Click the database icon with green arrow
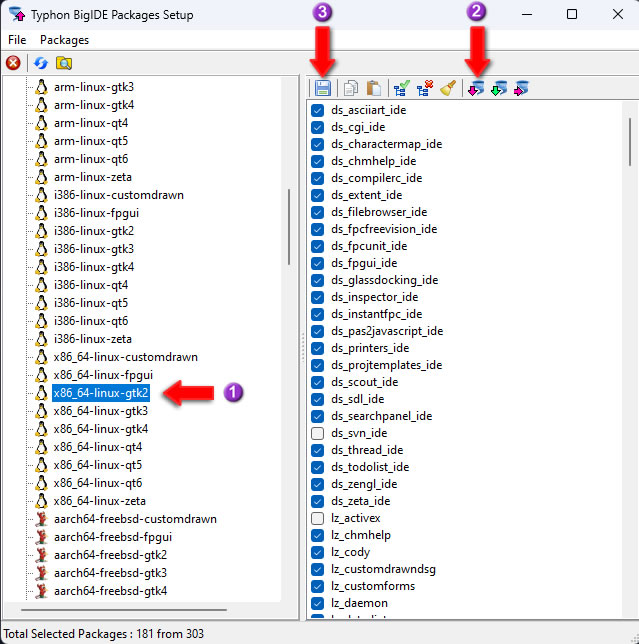This screenshot has height=644, width=639. tap(499, 88)
